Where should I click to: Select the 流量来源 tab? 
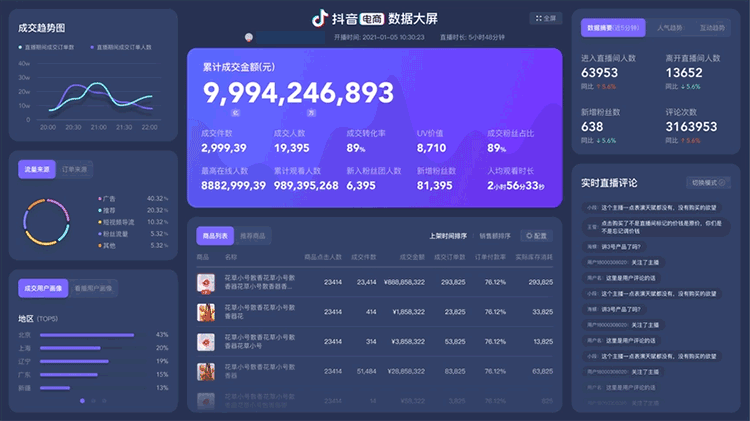click(x=36, y=169)
